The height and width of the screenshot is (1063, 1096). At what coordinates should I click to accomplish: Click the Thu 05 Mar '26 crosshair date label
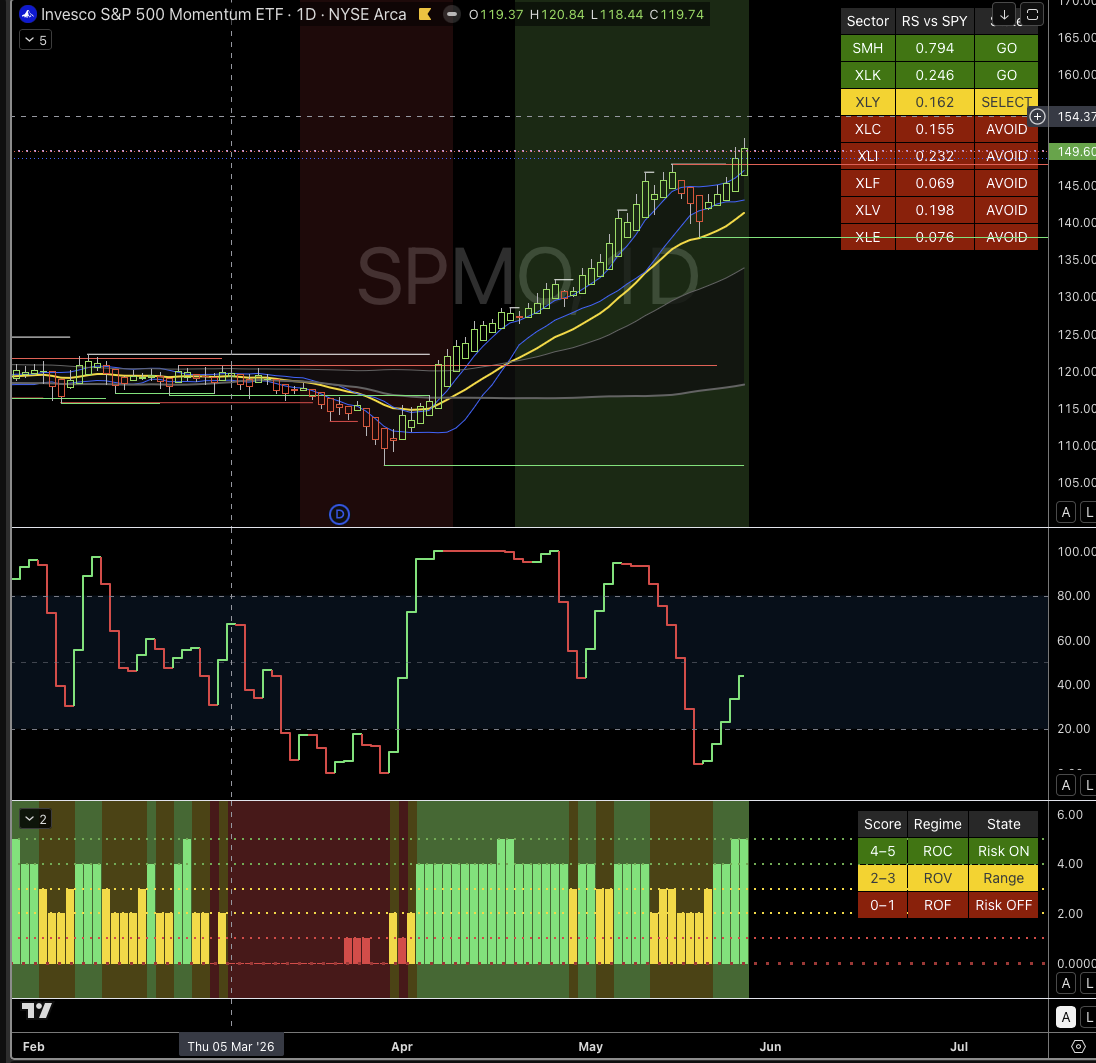pyautogui.click(x=231, y=1046)
